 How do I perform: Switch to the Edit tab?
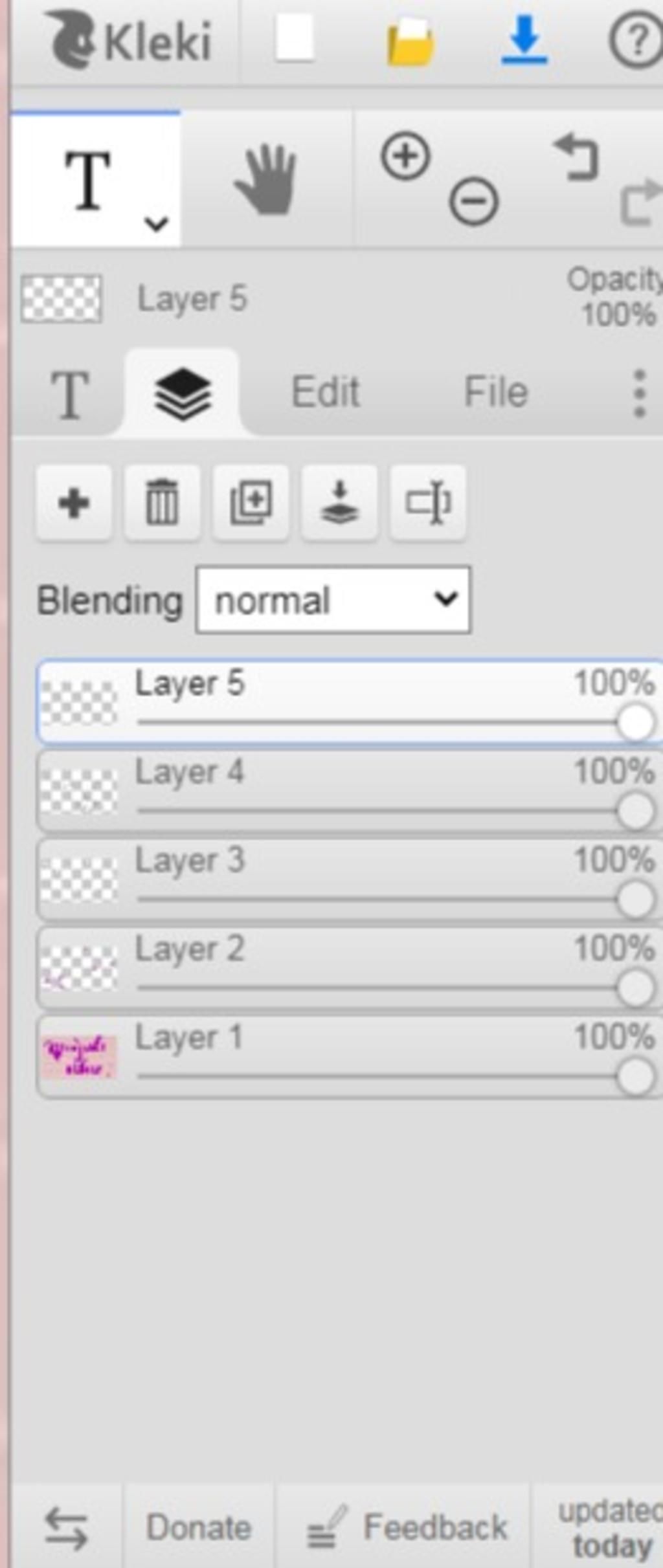[325, 392]
